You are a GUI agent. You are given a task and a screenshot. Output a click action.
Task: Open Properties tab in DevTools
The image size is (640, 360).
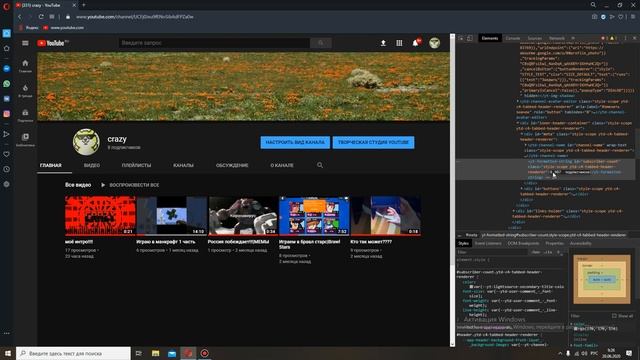point(554,243)
